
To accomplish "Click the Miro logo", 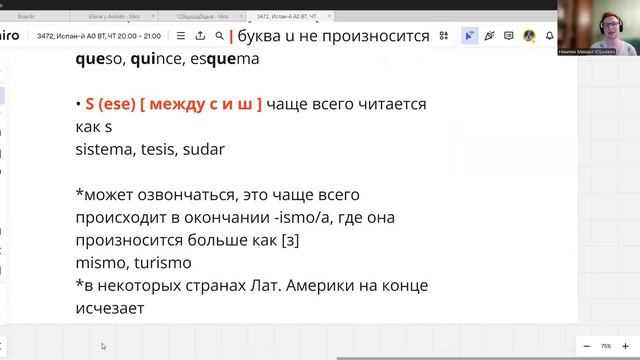I will click(x=9, y=36).
